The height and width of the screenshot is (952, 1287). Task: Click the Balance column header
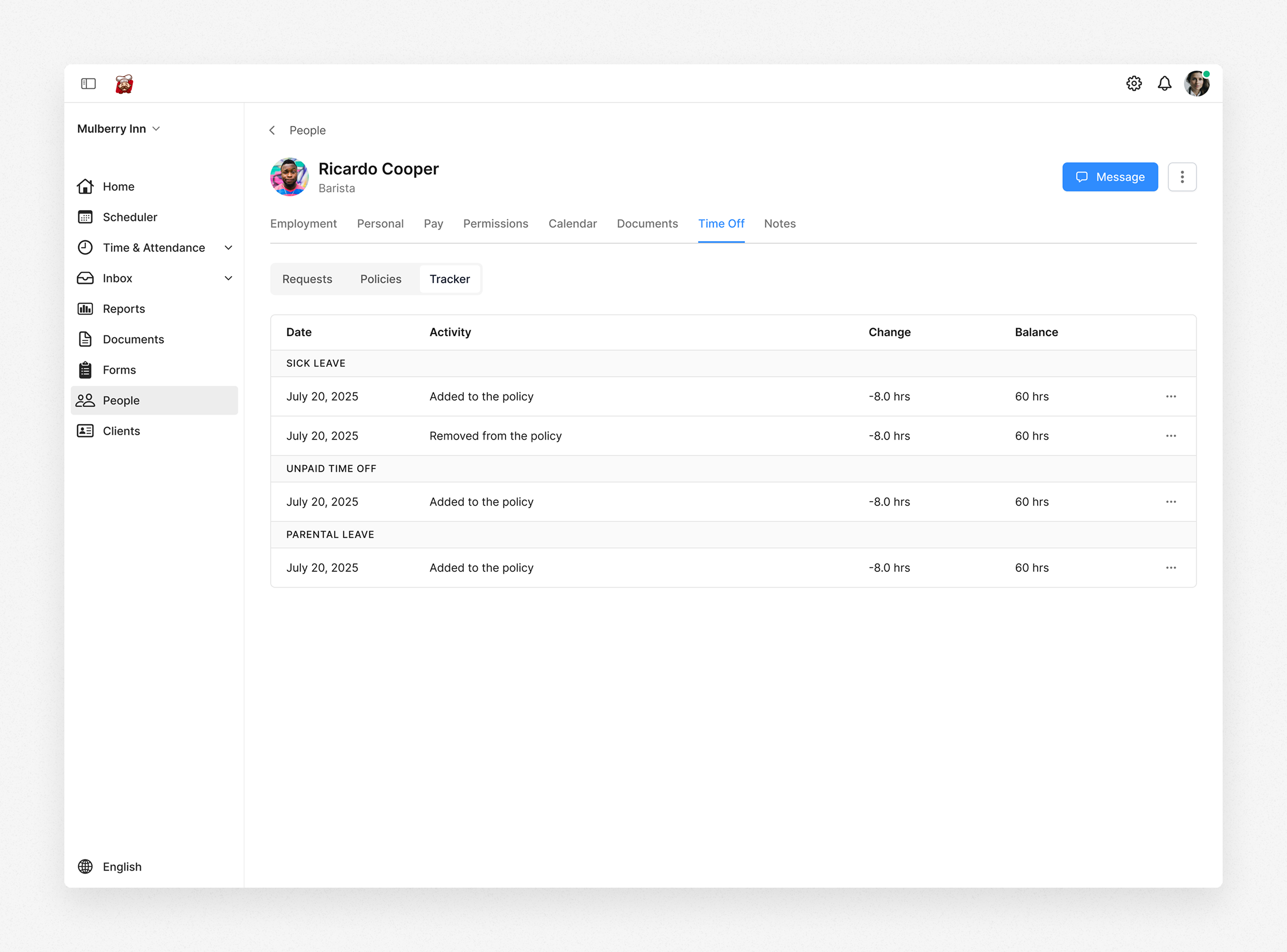pos(1036,332)
